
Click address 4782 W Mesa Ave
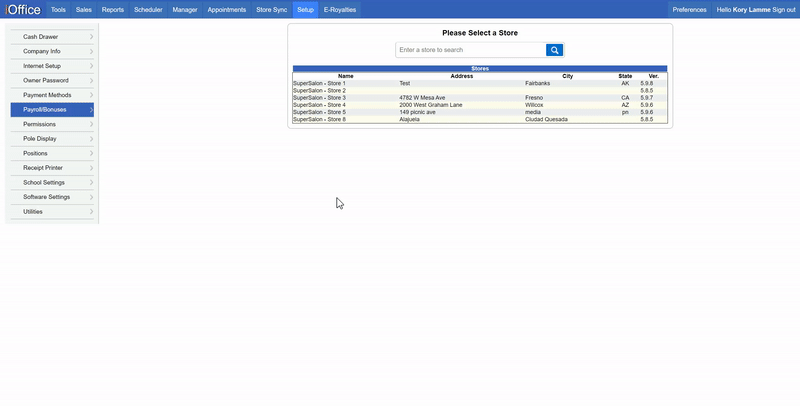click(x=422, y=97)
